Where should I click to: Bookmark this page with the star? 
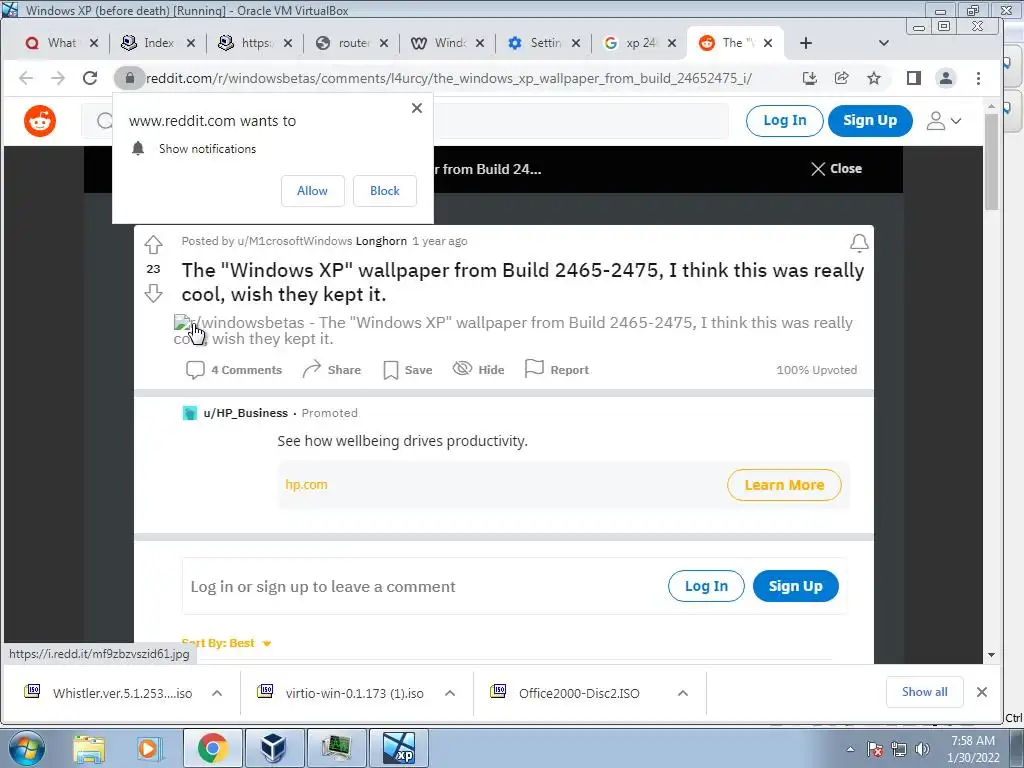[874, 78]
